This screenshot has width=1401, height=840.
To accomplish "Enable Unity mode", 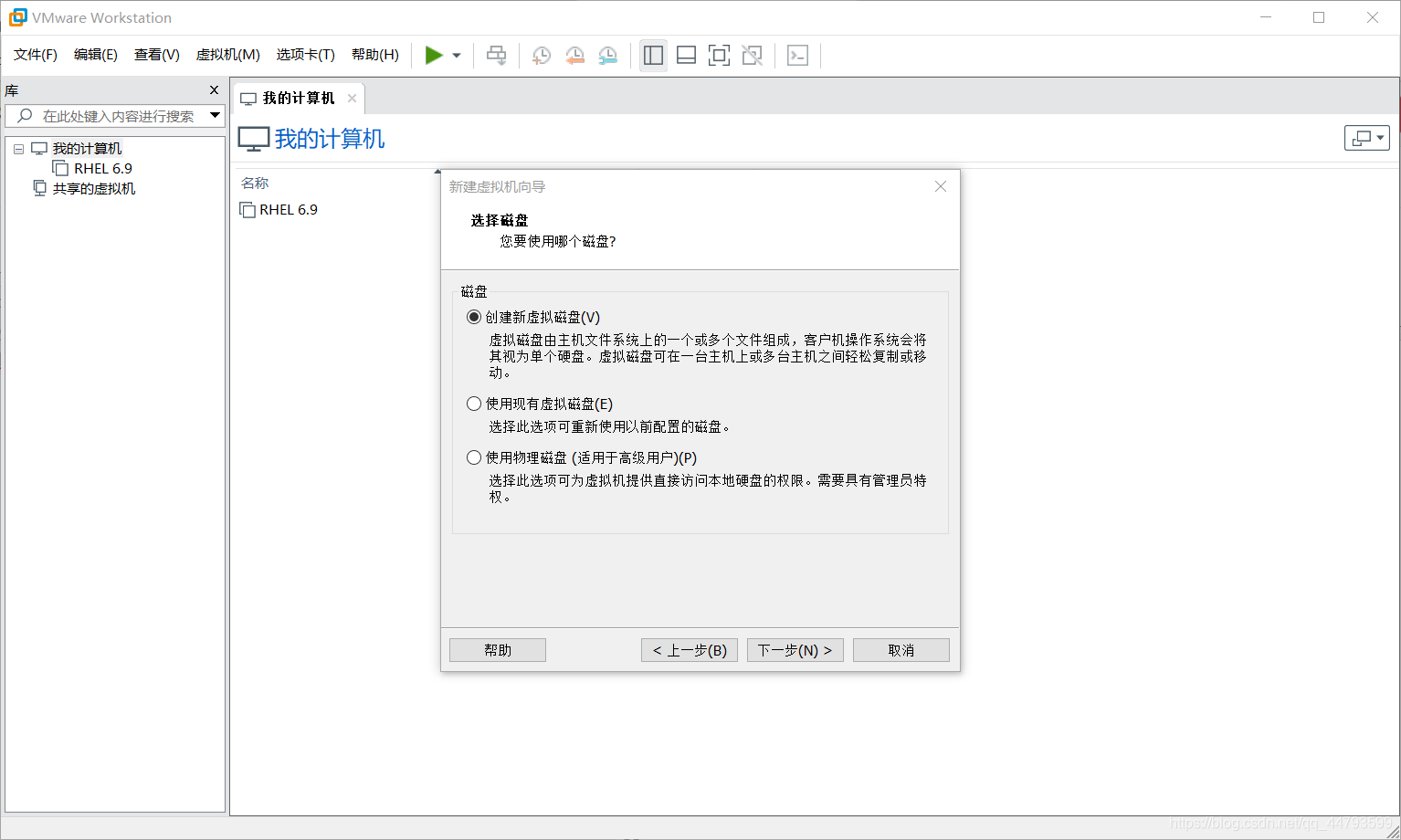I will coord(752,55).
